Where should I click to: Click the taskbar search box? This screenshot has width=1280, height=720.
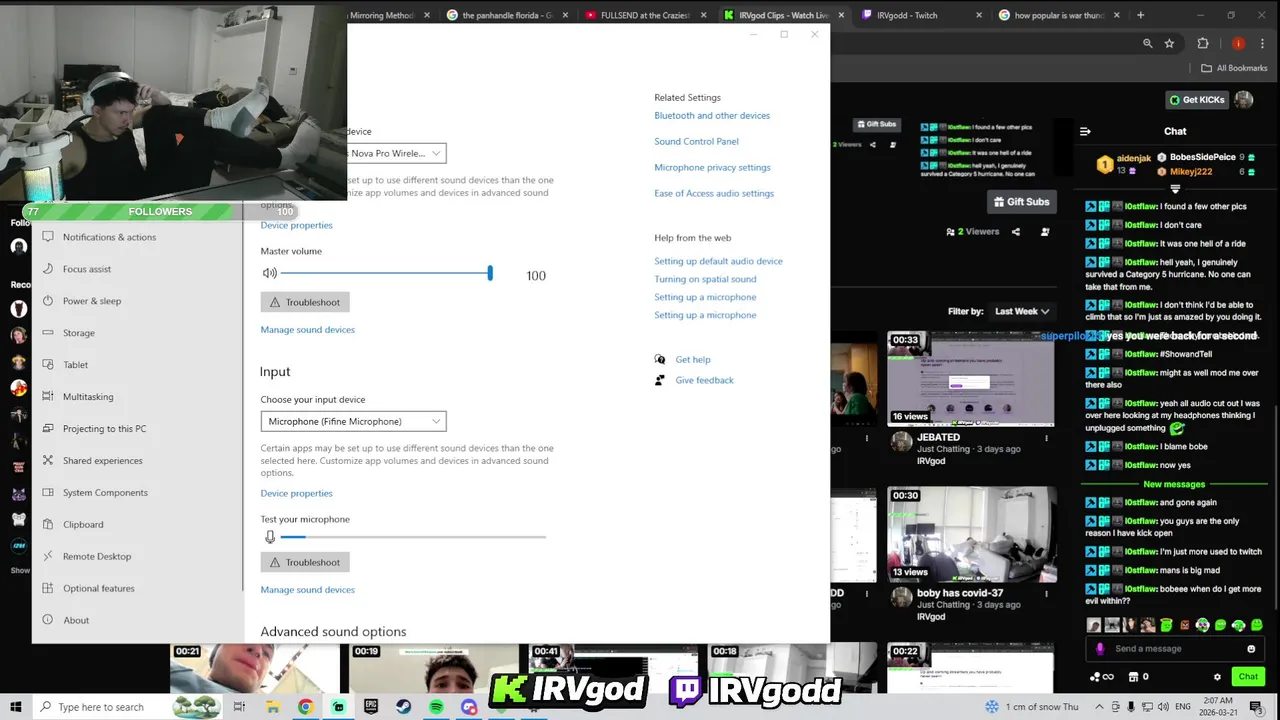pyautogui.click(x=128, y=707)
